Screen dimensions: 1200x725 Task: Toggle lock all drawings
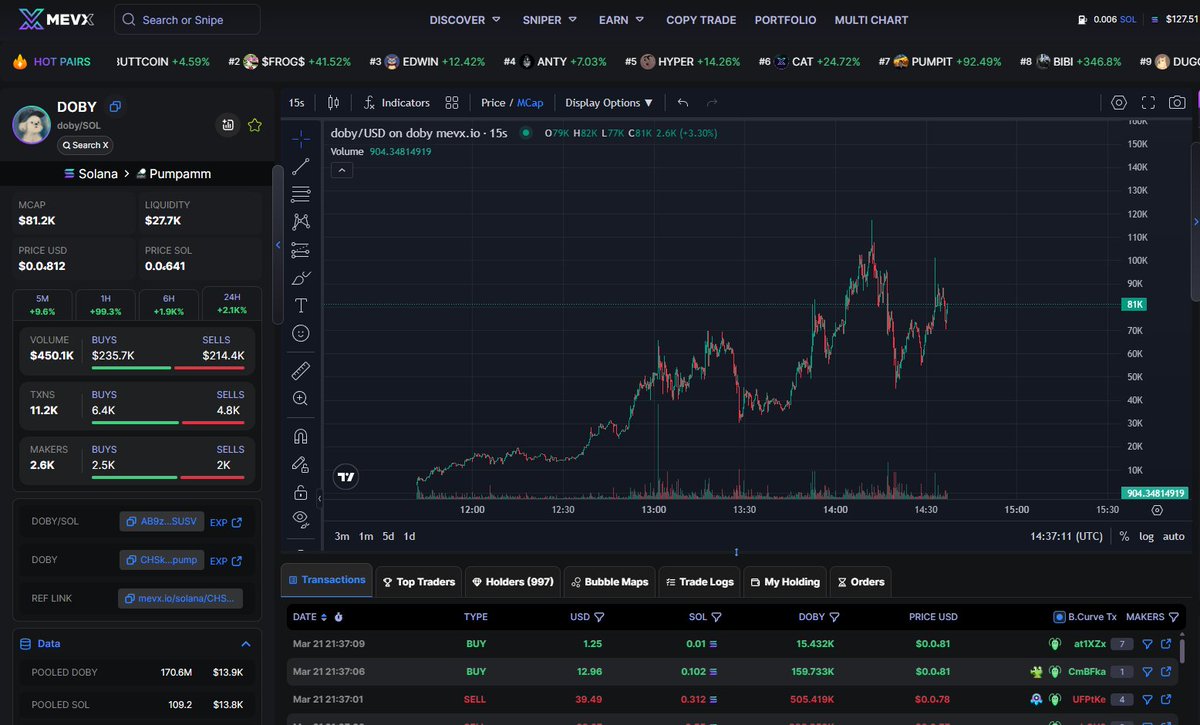(300, 492)
